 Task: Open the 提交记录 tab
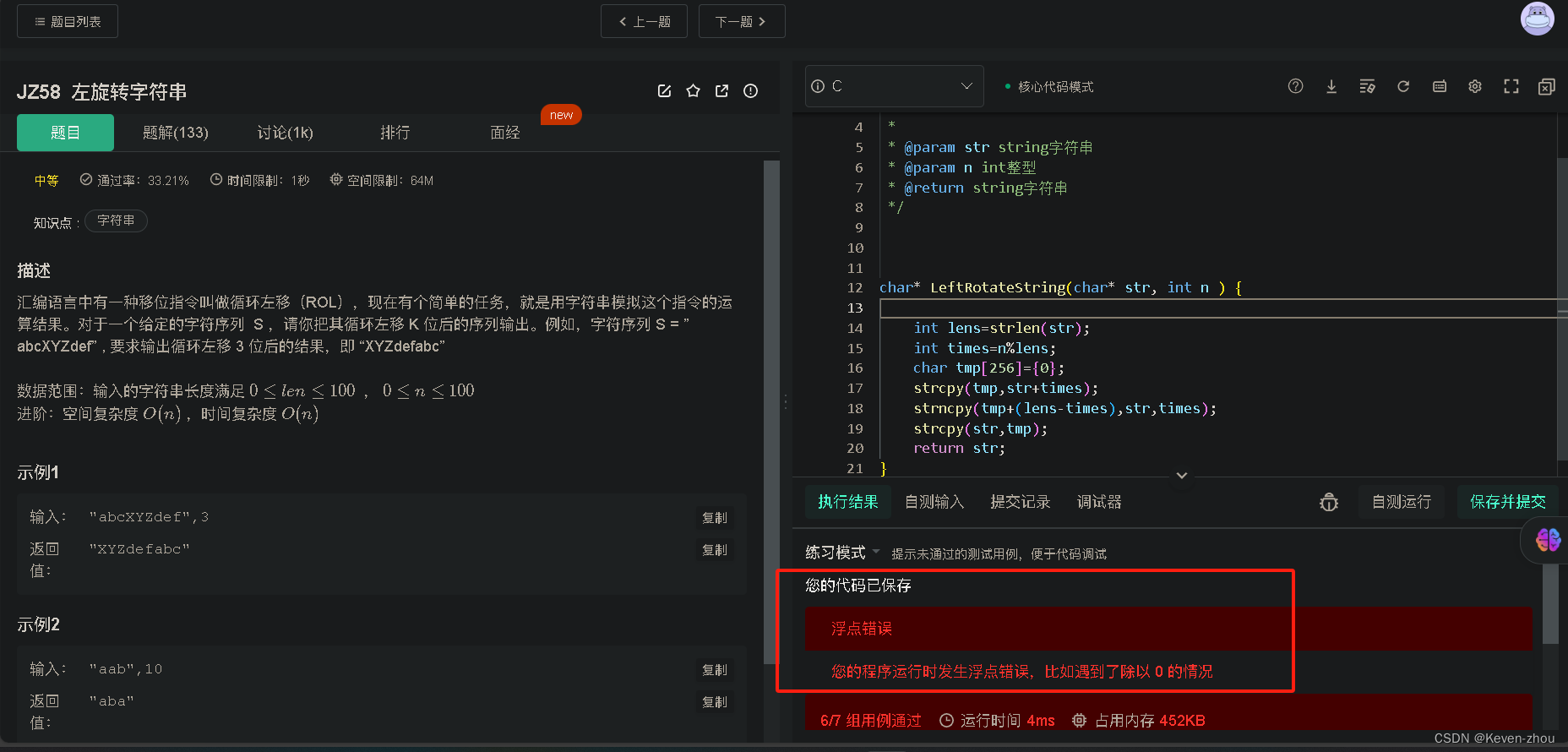click(x=1021, y=502)
